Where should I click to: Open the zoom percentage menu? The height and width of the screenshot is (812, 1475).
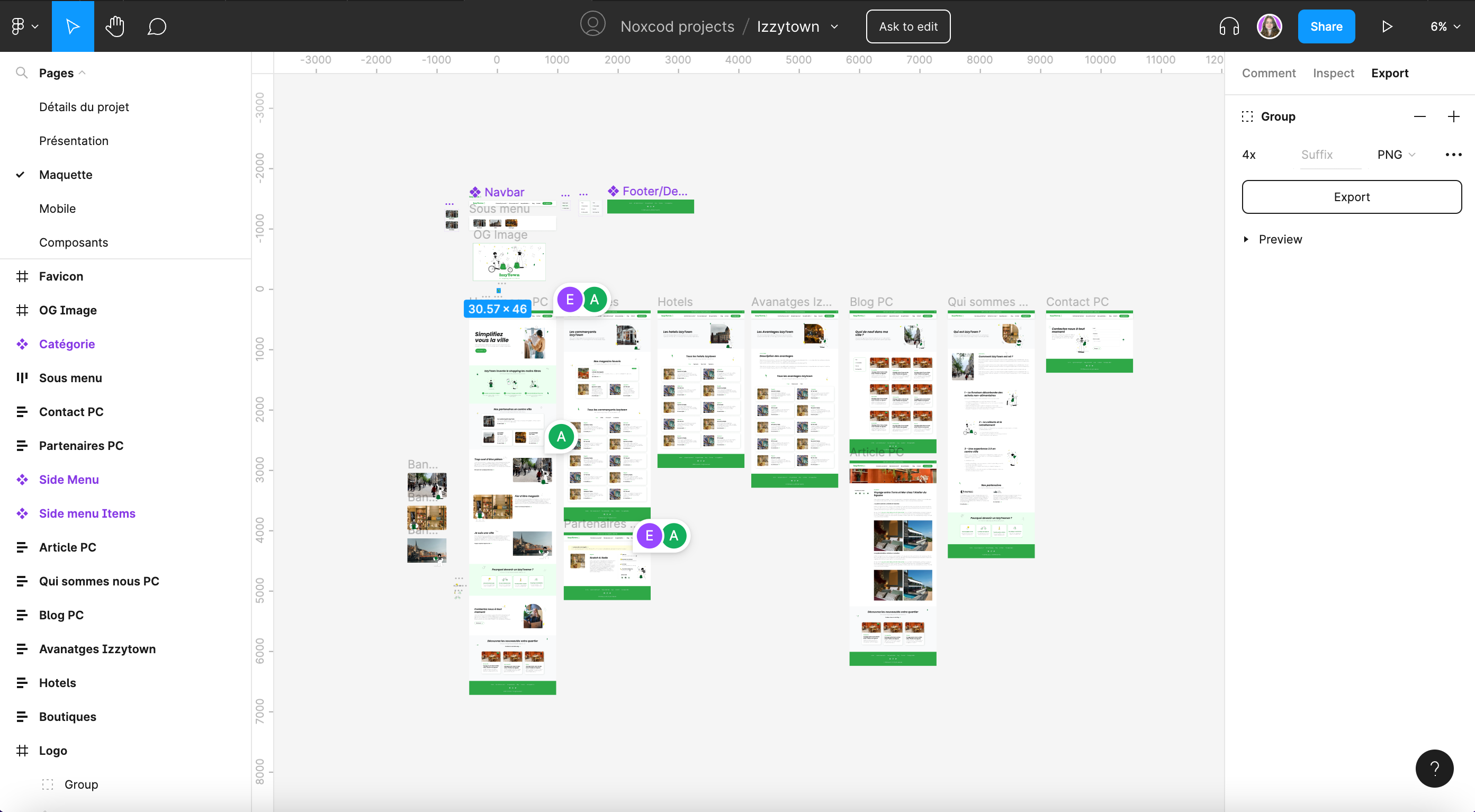[x=1445, y=26]
